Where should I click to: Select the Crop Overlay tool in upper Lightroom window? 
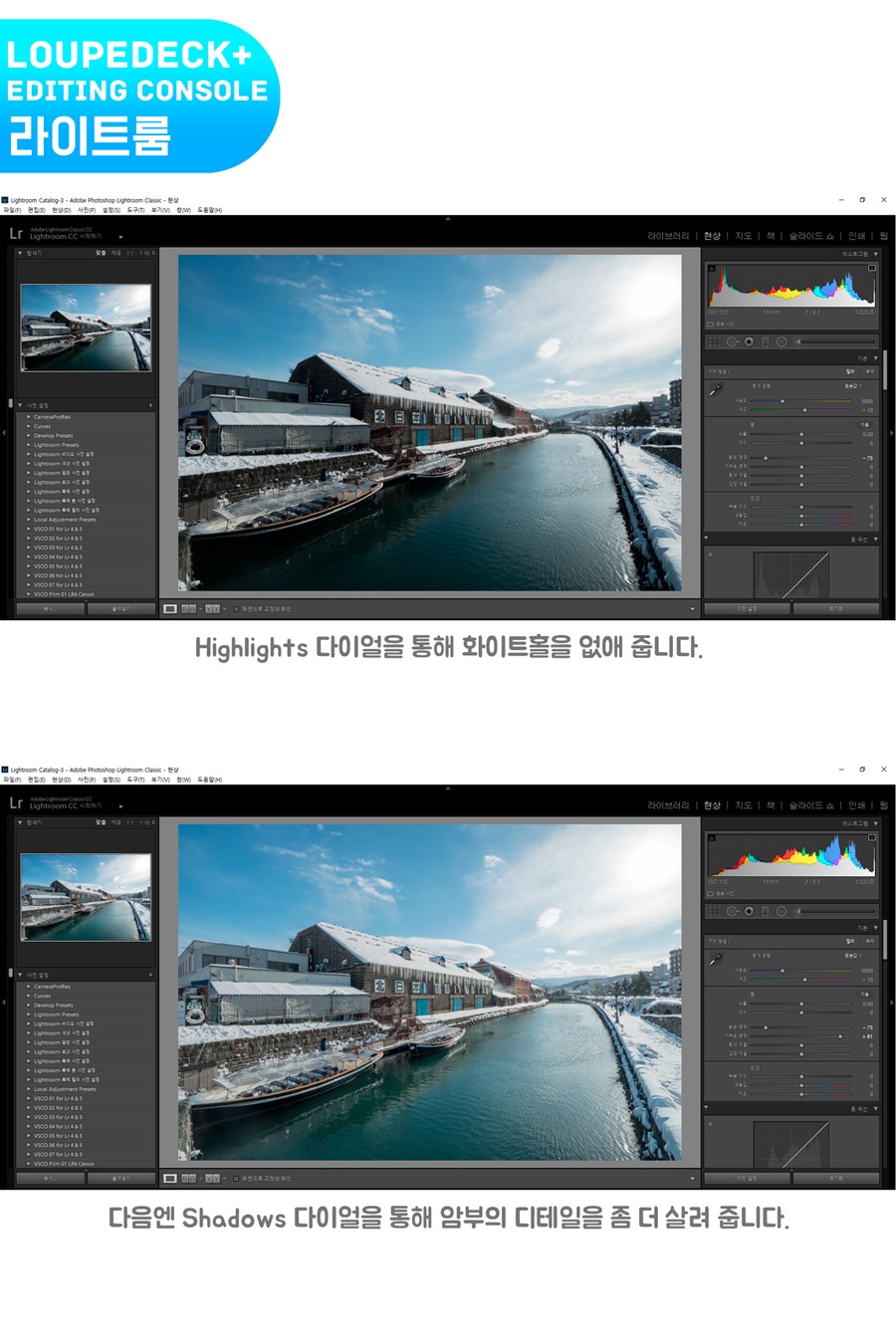(x=714, y=341)
